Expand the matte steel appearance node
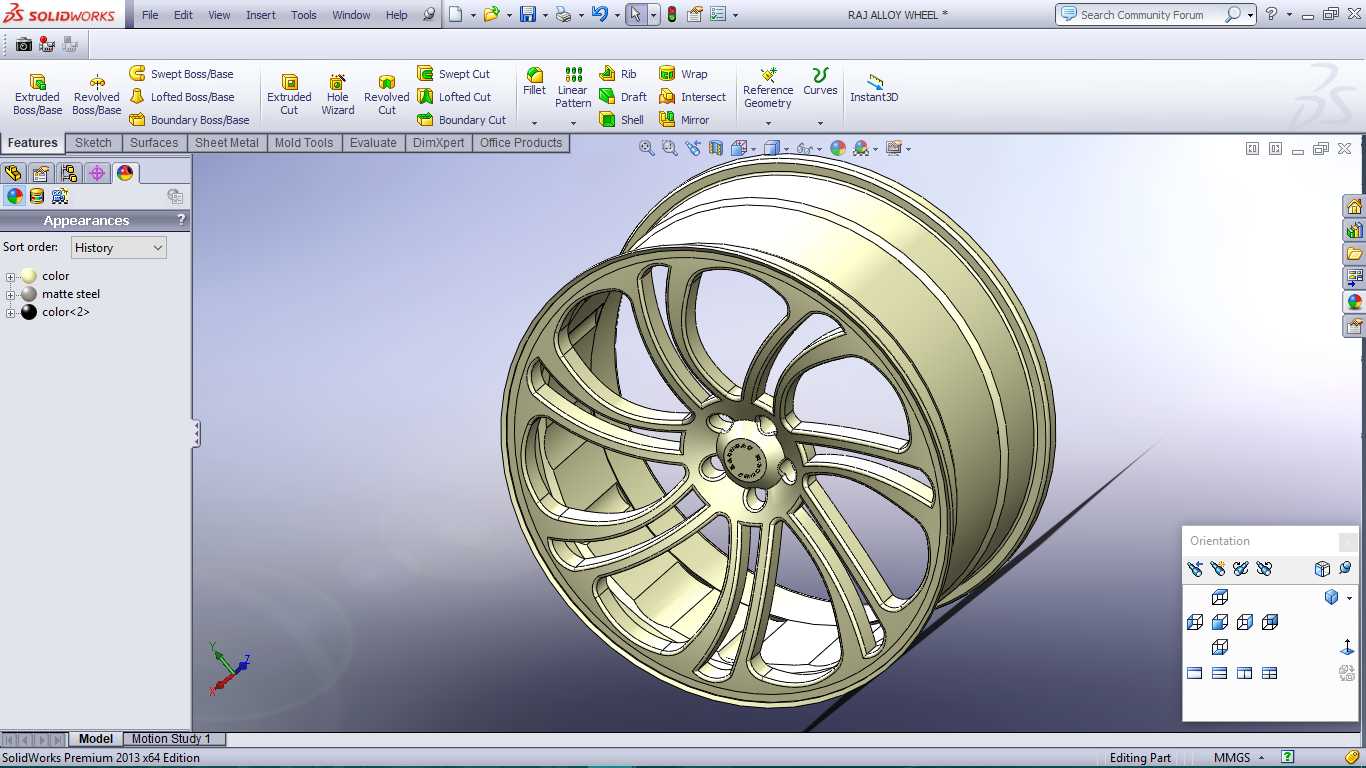 tap(11, 295)
